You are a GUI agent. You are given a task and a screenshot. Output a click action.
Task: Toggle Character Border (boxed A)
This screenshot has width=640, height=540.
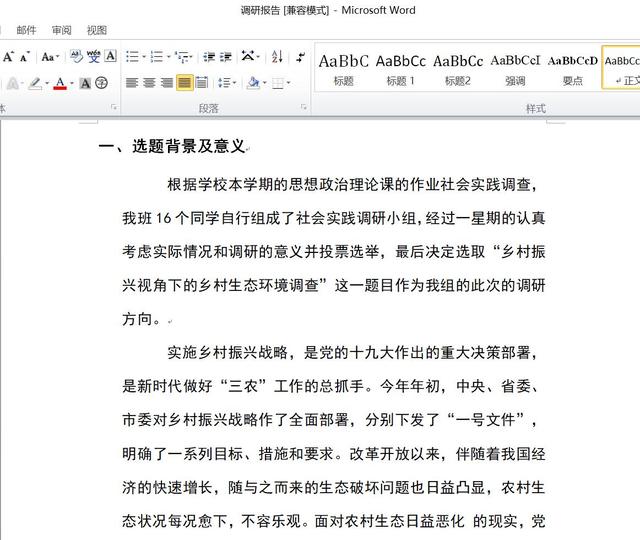point(111,56)
